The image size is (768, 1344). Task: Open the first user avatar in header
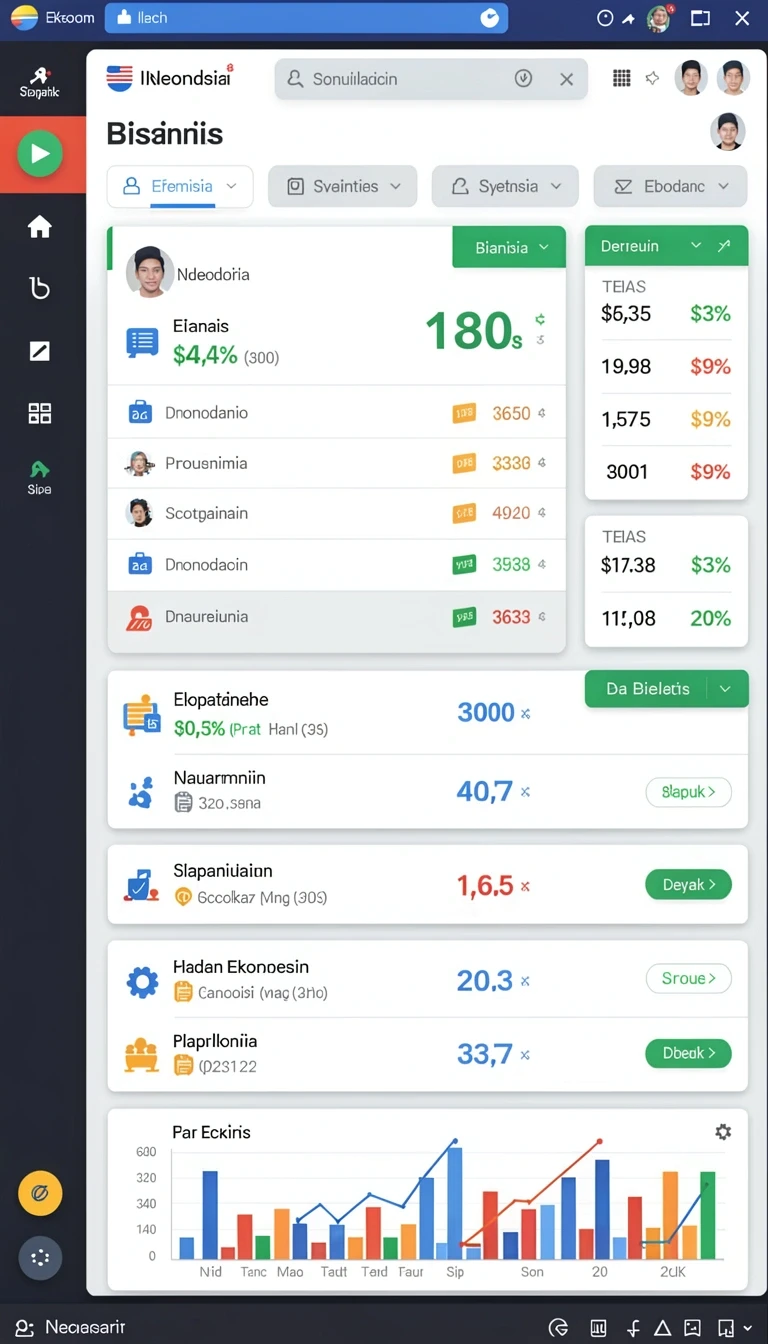(x=691, y=78)
